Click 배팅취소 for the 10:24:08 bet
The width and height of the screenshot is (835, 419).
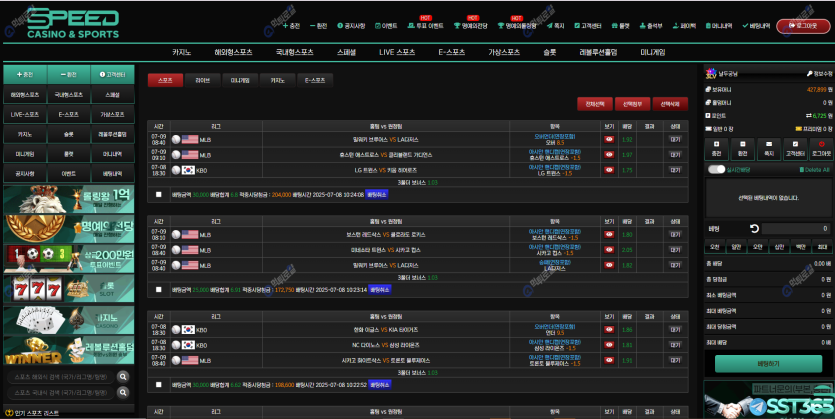pyautogui.click(x=377, y=194)
